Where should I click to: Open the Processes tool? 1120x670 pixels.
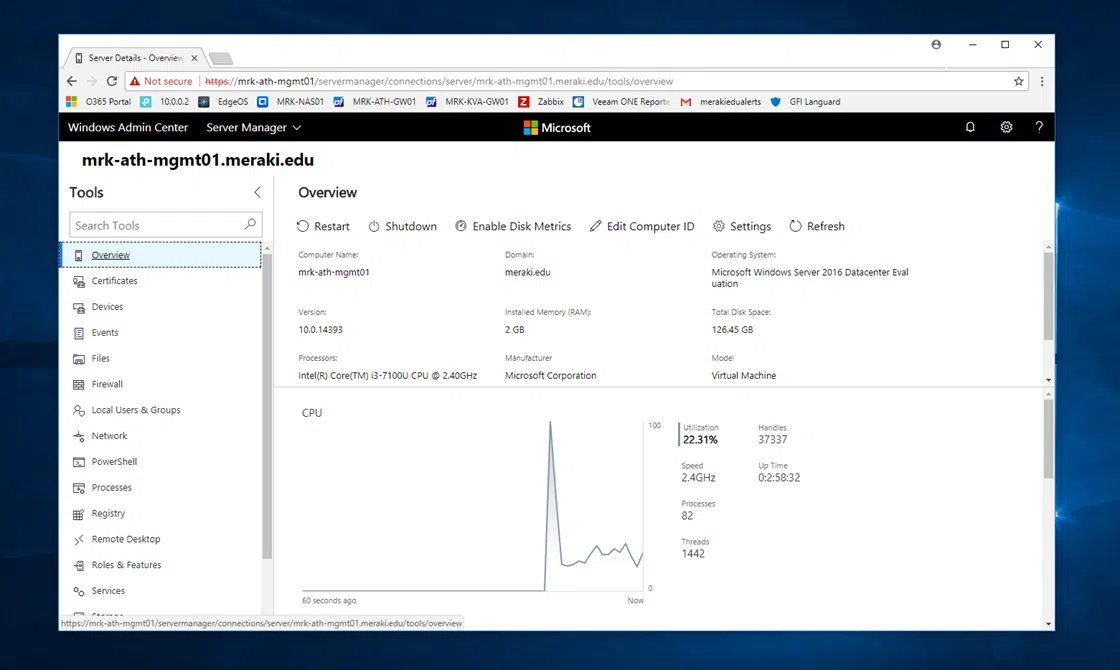(x=112, y=487)
